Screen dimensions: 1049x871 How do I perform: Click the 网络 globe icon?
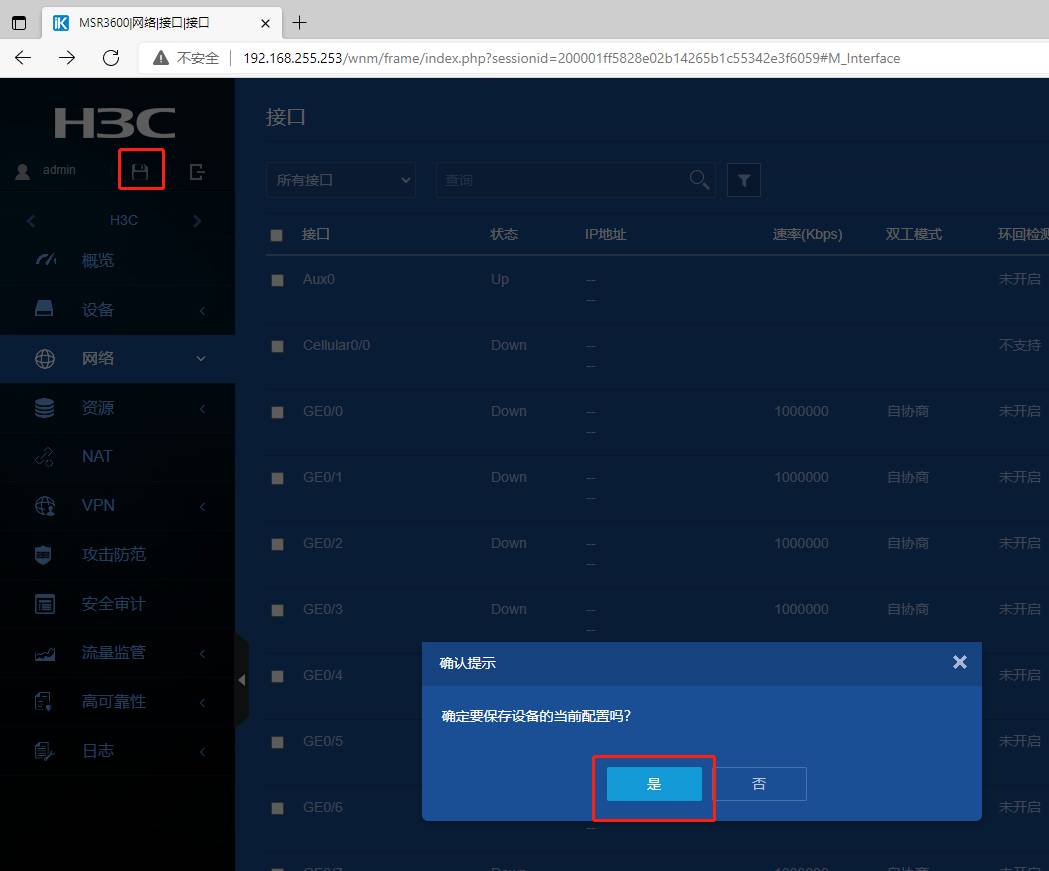point(45,359)
